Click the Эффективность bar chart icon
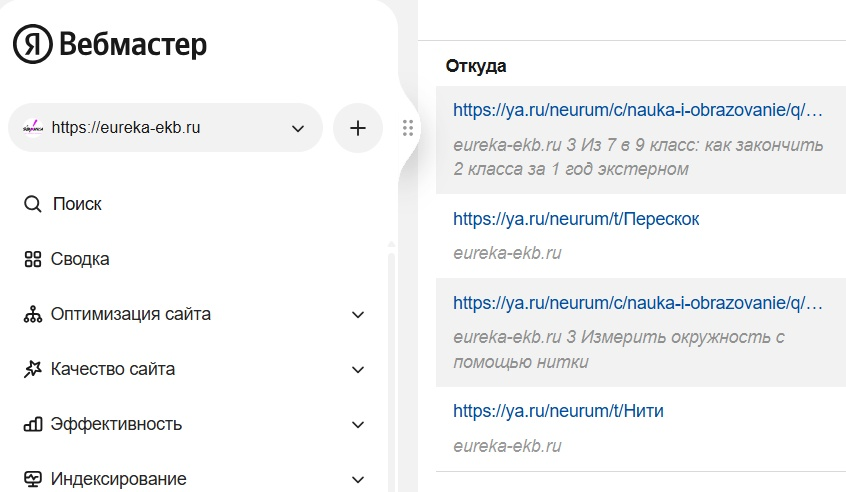The width and height of the screenshot is (846, 492). [33, 424]
